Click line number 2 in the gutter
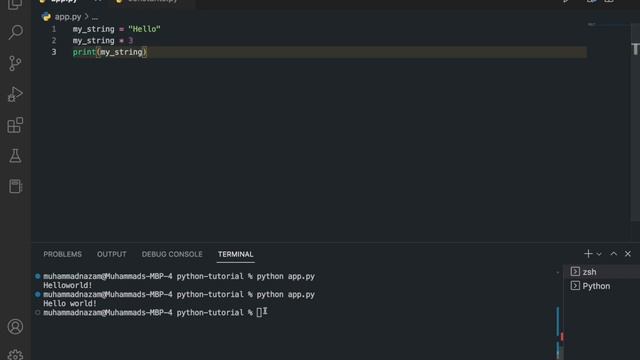The width and height of the screenshot is (640, 360). pyautogui.click(x=53, y=40)
